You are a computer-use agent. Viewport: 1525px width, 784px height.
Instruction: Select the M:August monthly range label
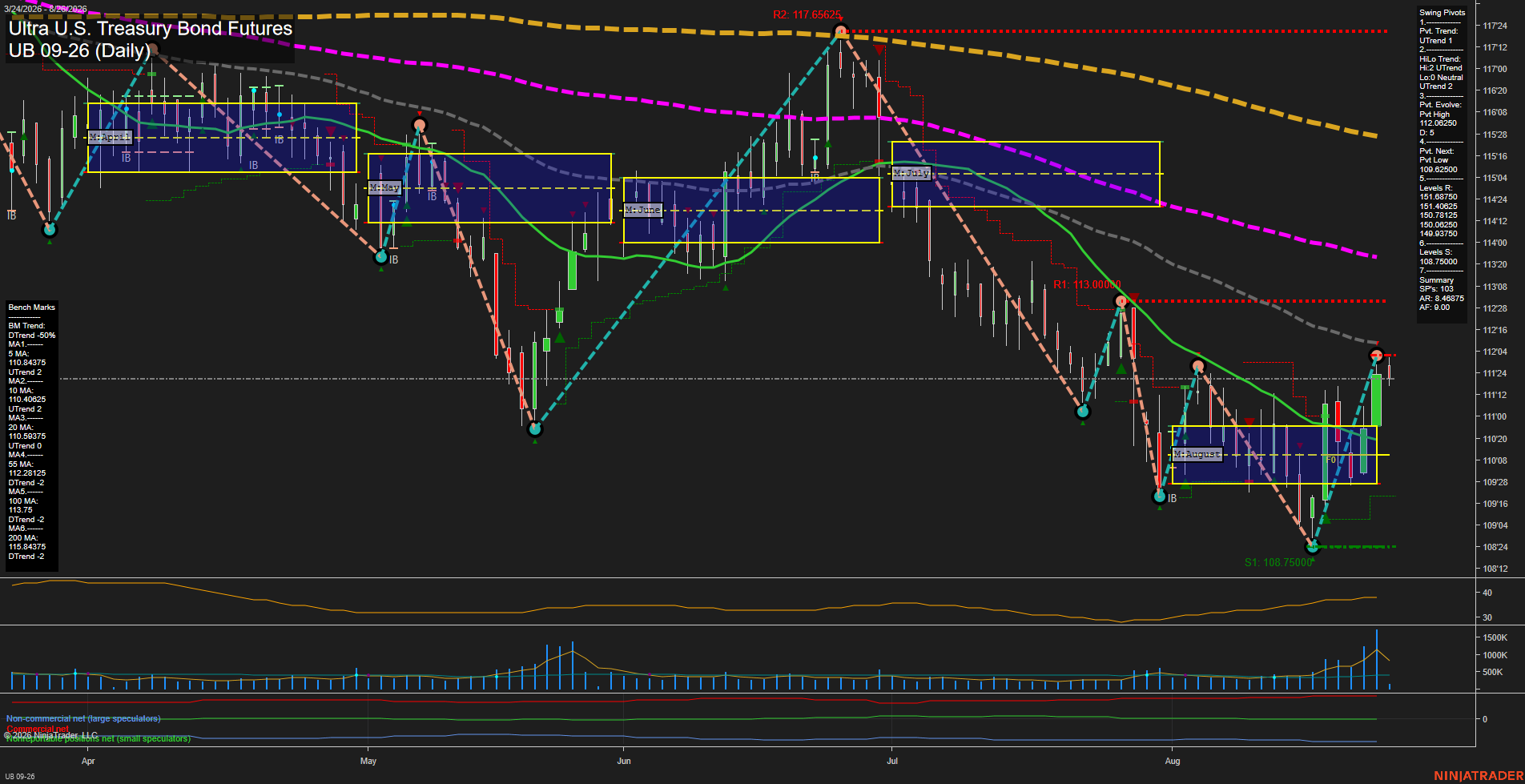(1197, 454)
